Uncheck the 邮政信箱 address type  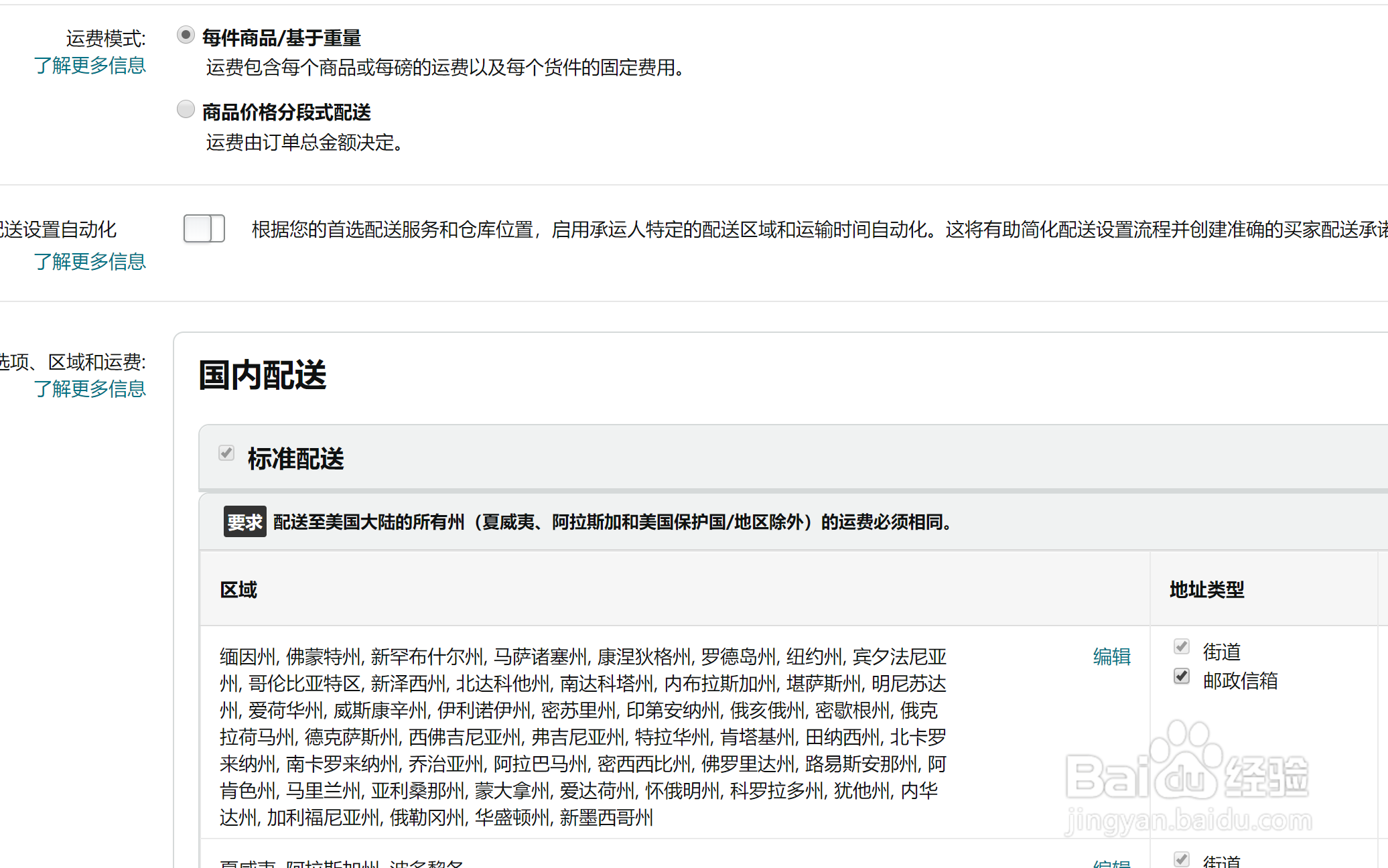tap(1182, 676)
